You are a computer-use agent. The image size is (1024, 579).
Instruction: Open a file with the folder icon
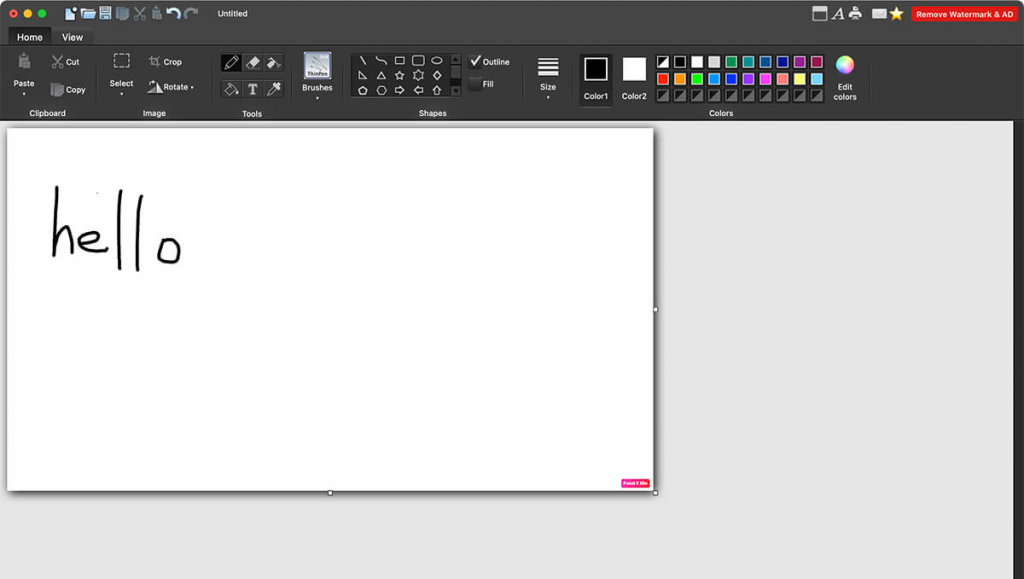[88, 13]
